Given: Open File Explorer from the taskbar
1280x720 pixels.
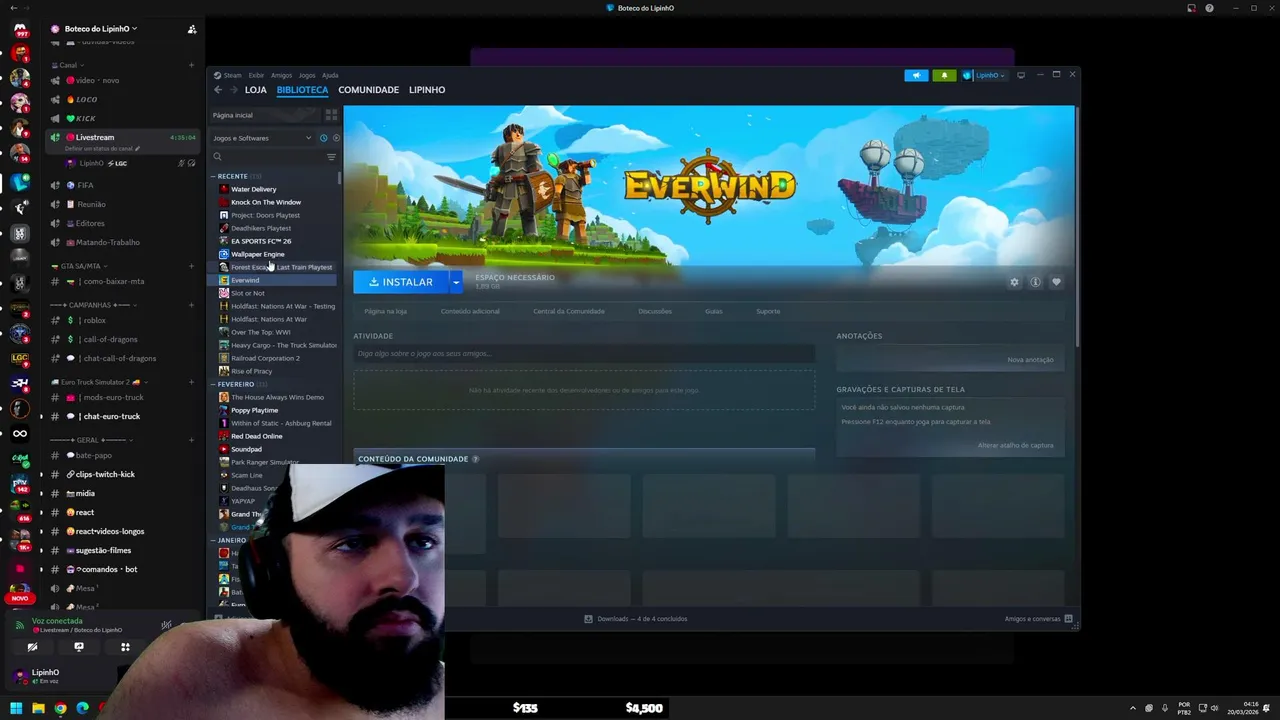Looking at the screenshot, I should 38,708.
